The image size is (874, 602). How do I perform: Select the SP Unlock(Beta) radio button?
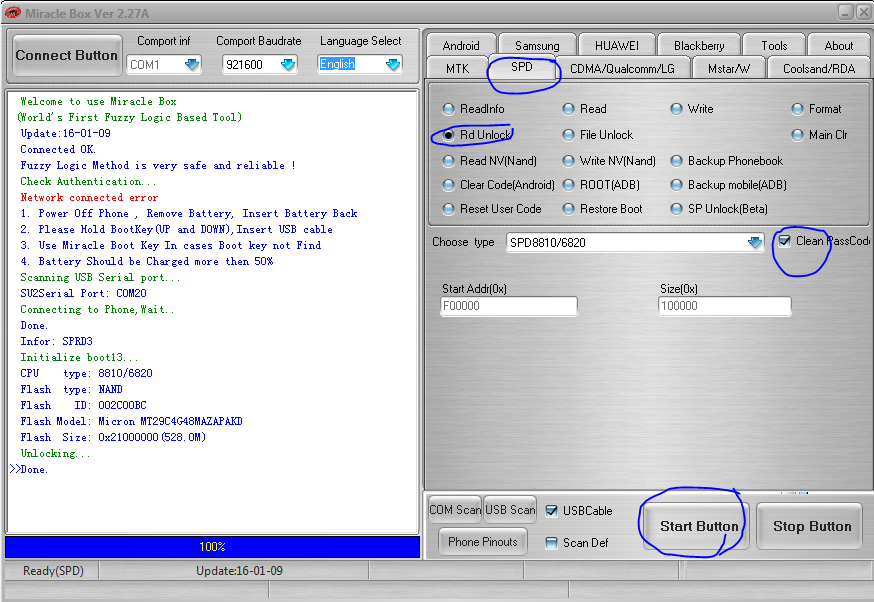(x=676, y=209)
